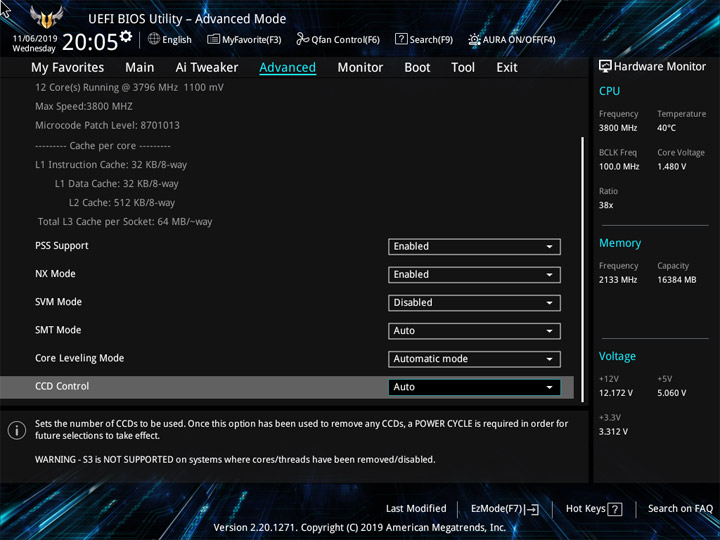Open the SVM Mode dropdown set to Disabled
This screenshot has width=720, height=540.
click(474, 303)
